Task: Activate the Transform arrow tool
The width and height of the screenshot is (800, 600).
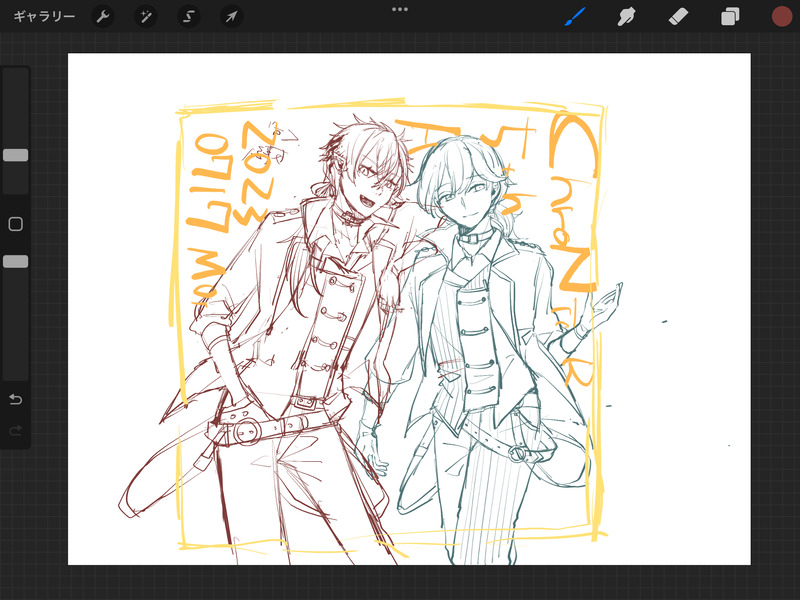Action: [231, 17]
